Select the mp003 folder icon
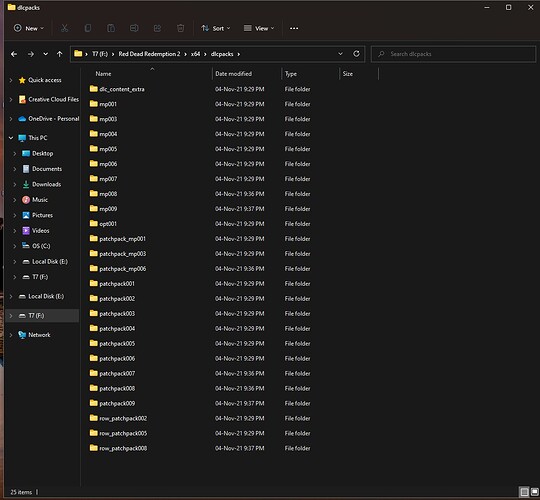This screenshot has height=500, width=540. tap(93, 118)
